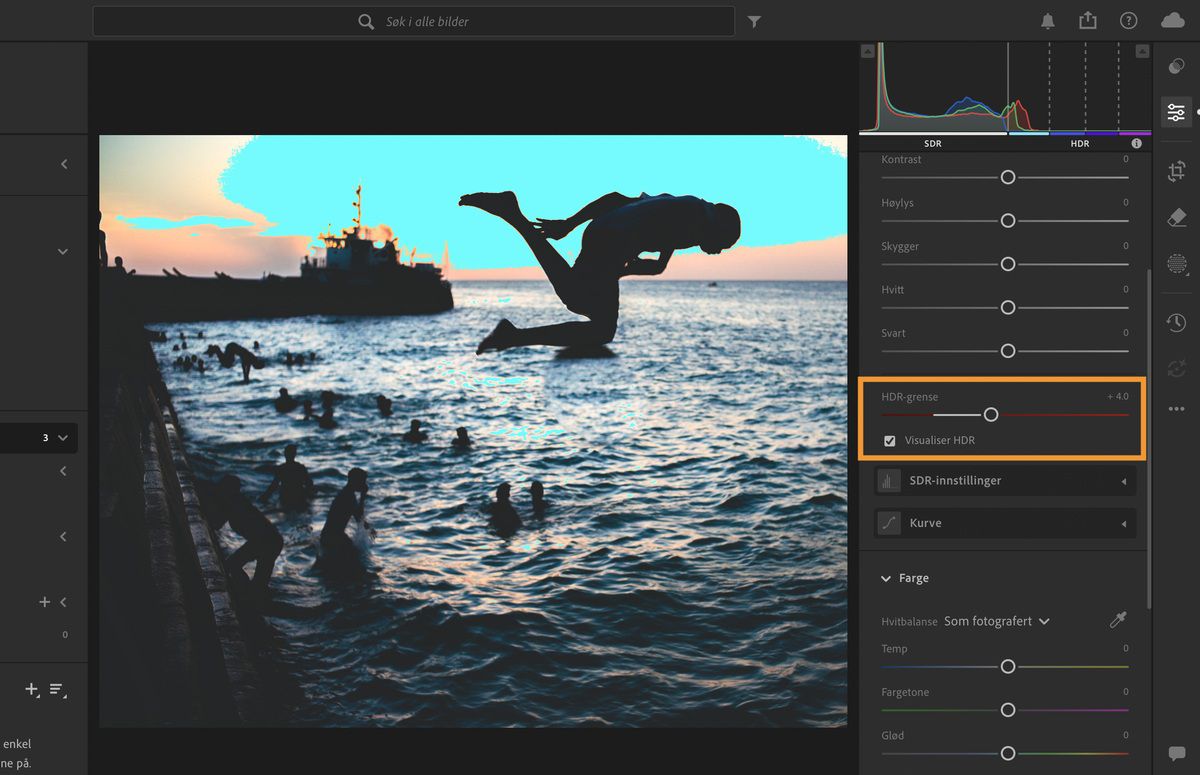Open the Edit panel with sliders icon
The height and width of the screenshot is (775, 1200).
(x=1176, y=112)
